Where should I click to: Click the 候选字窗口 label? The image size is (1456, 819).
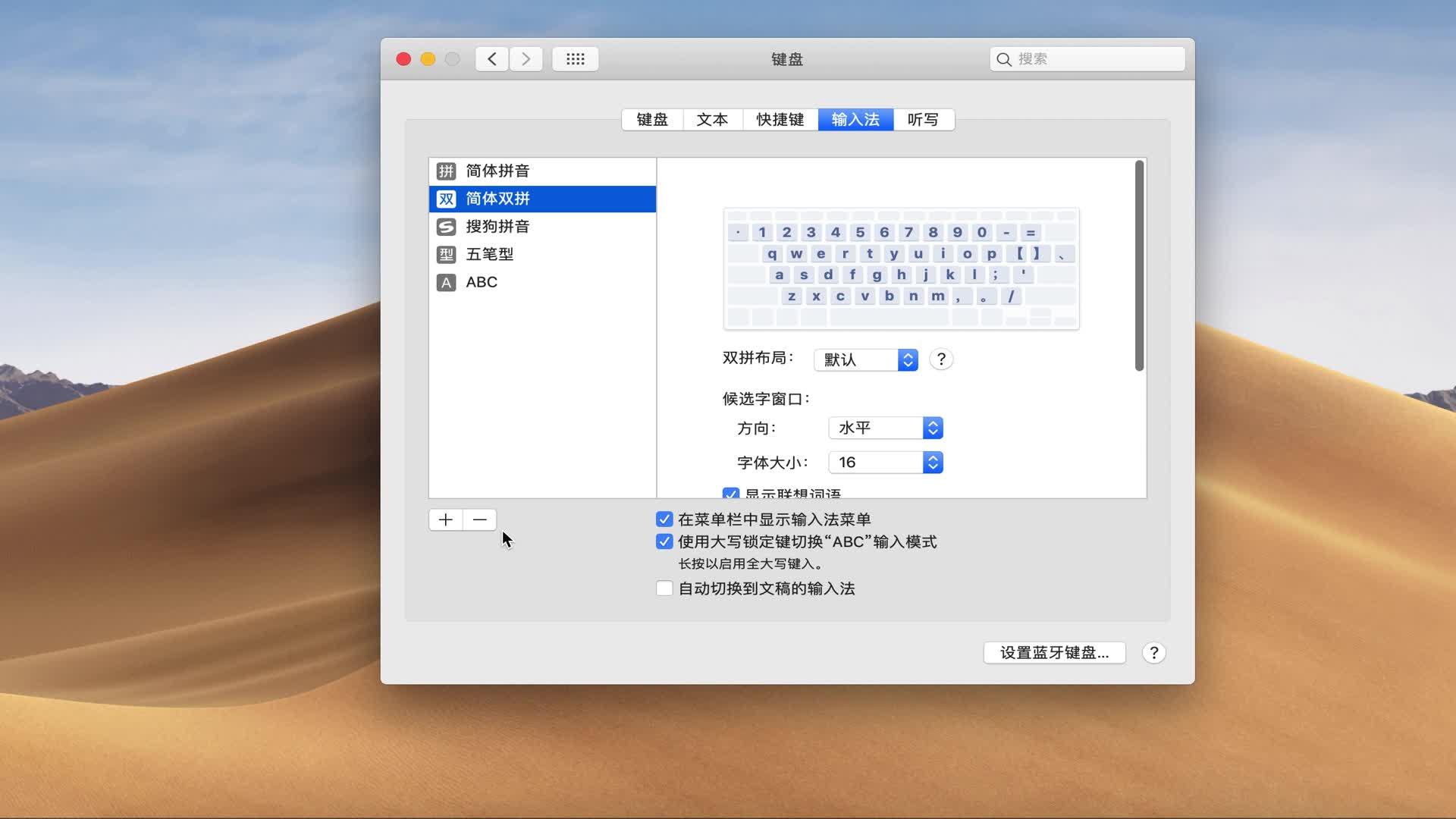(766, 399)
